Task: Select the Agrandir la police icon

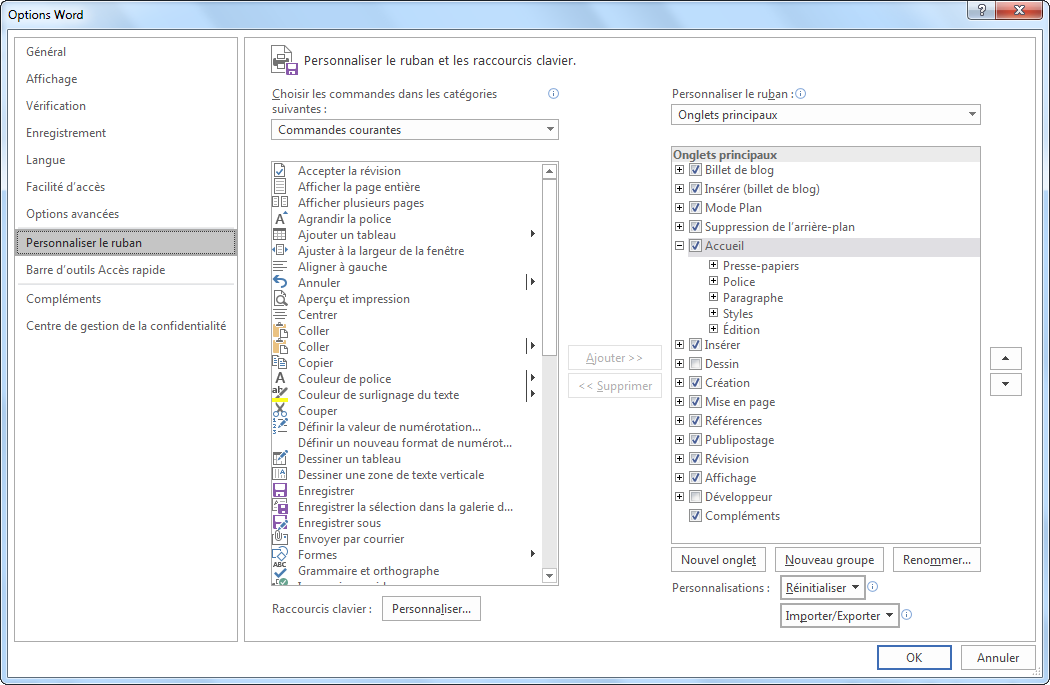Action: point(280,219)
